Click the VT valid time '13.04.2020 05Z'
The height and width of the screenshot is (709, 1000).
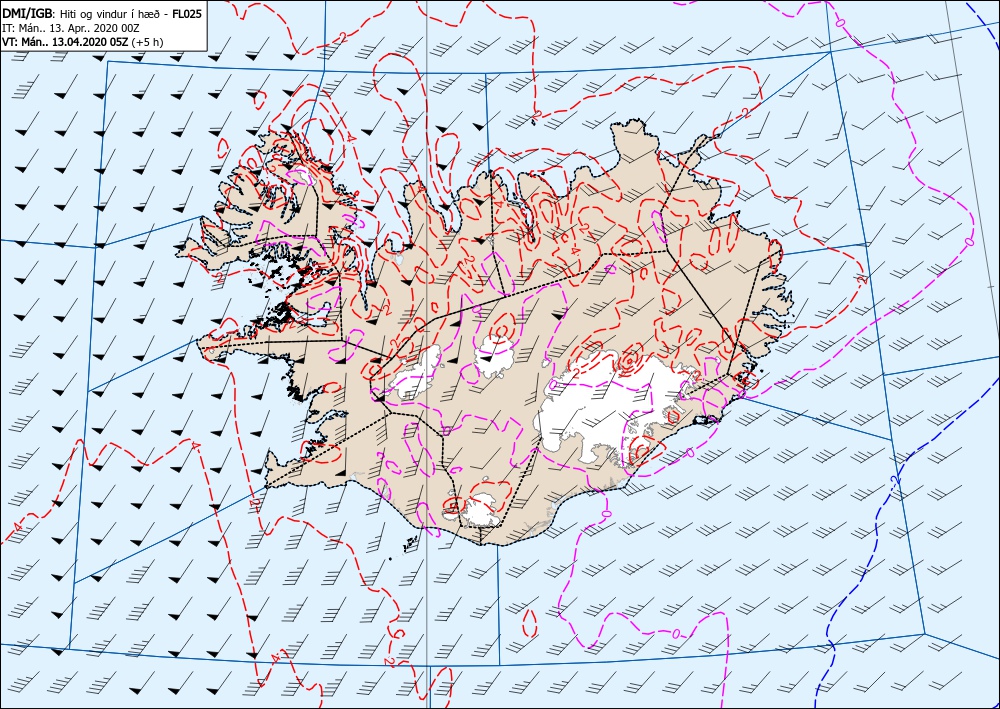coord(89,43)
